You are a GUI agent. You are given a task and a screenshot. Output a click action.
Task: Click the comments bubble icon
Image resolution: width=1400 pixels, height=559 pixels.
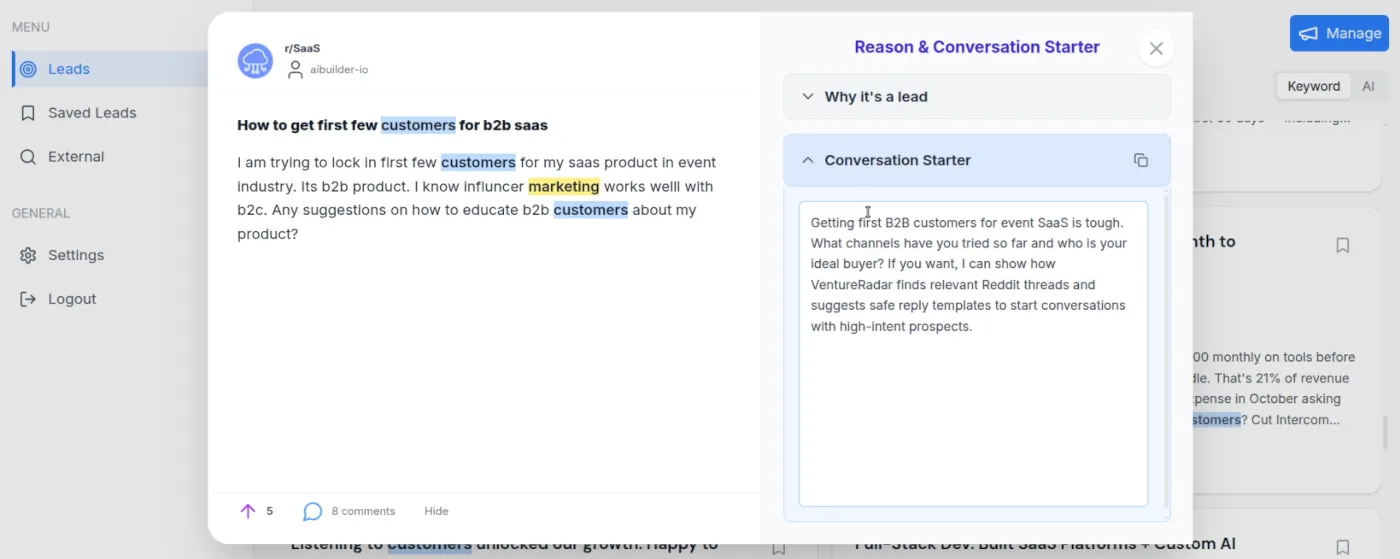tap(312, 511)
